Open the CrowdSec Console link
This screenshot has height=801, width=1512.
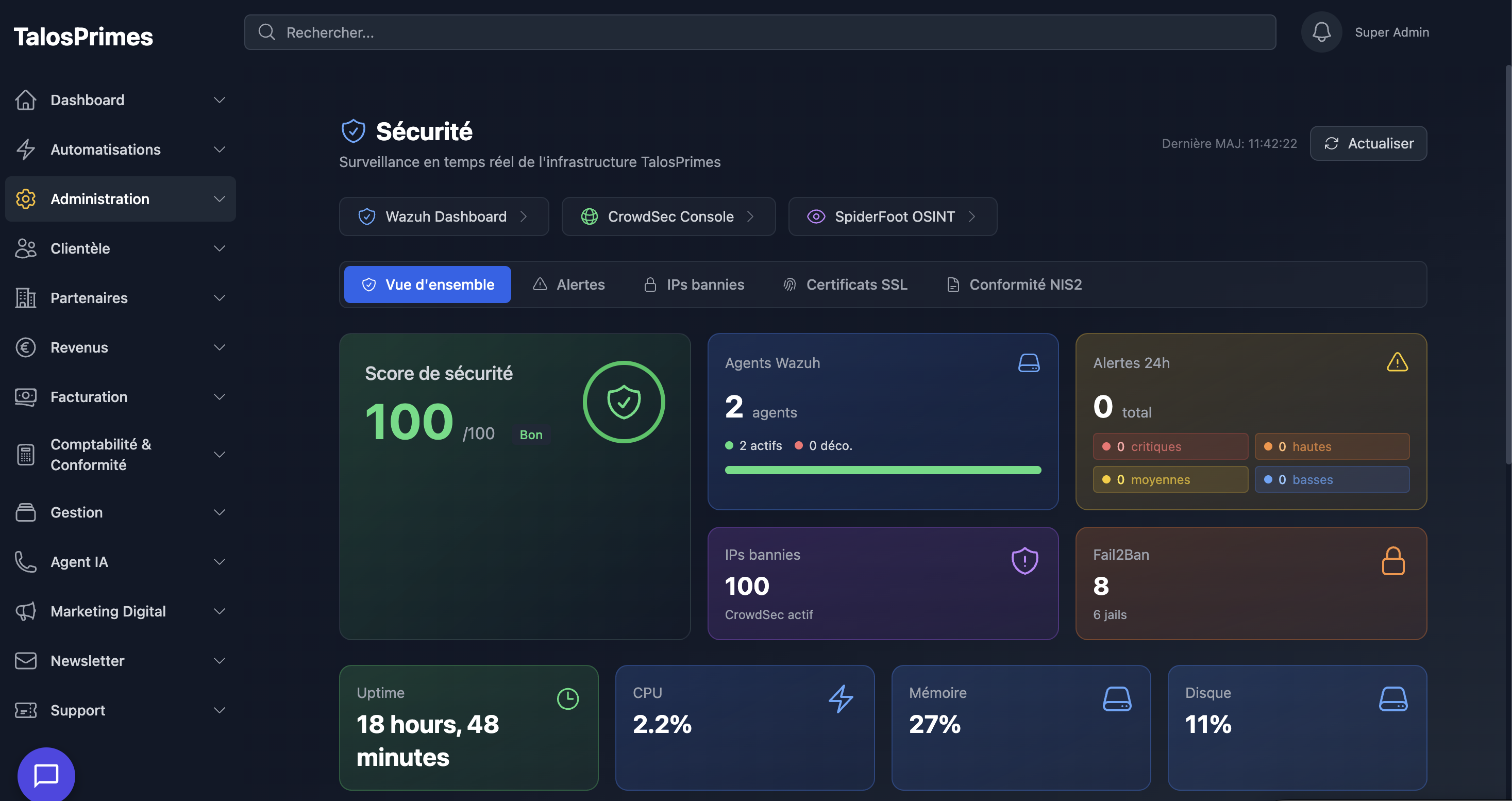[x=668, y=216]
